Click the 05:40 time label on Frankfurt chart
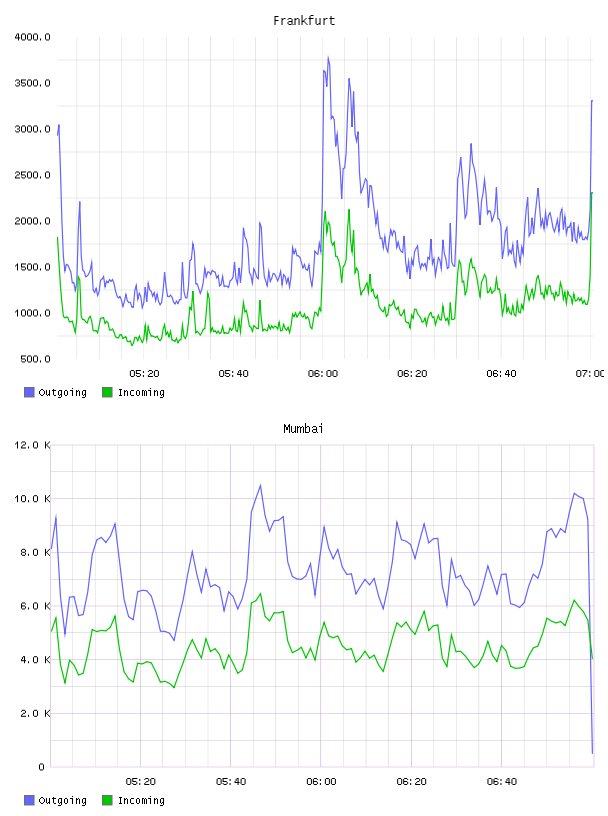The width and height of the screenshot is (608, 816). [x=233, y=374]
